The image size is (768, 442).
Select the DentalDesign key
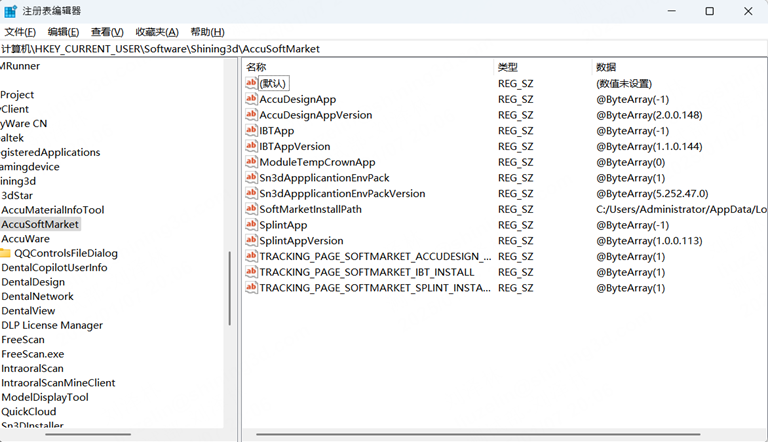[x=33, y=282]
